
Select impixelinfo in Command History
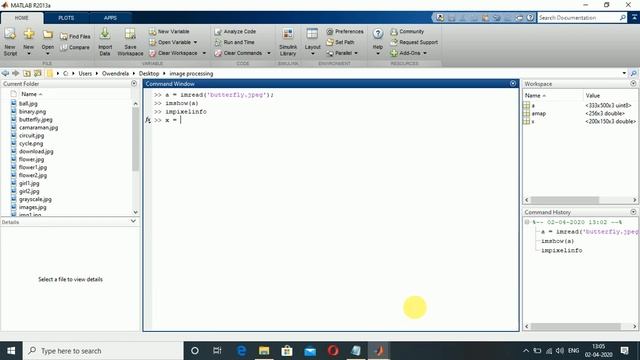pyautogui.click(x=562, y=251)
